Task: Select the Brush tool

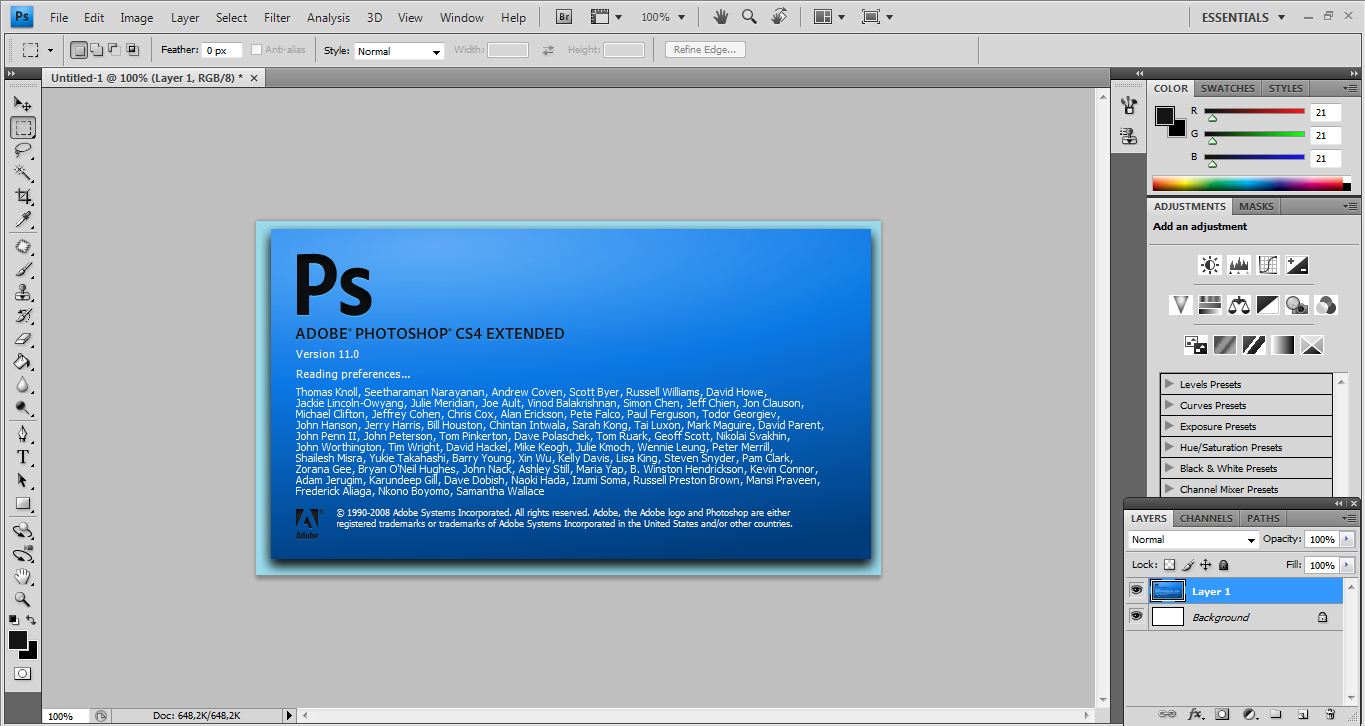Action: coord(23,270)
